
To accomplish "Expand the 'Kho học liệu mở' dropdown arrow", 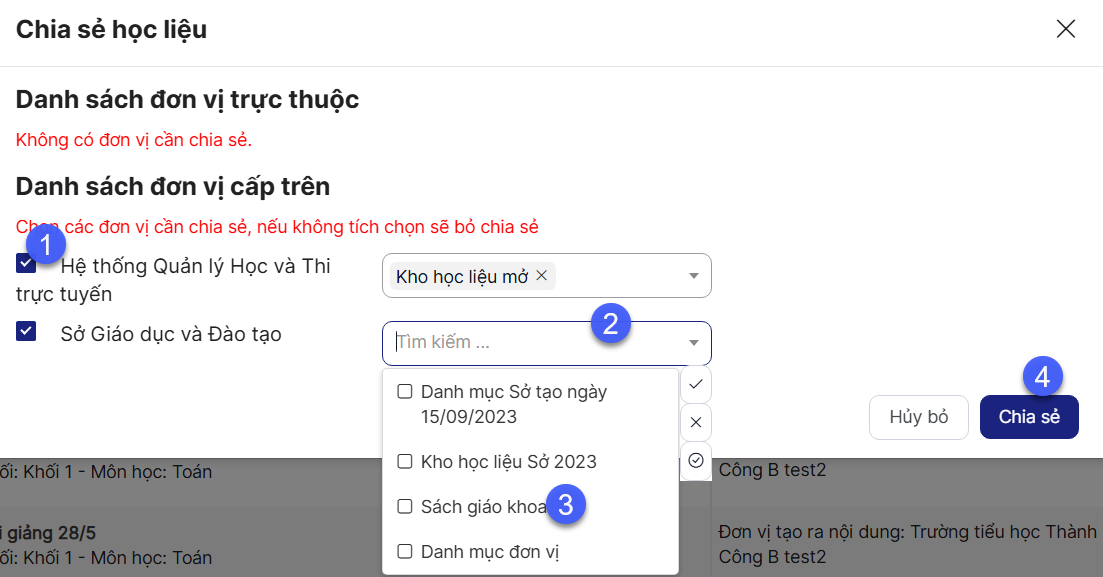I will pos(694,276).
